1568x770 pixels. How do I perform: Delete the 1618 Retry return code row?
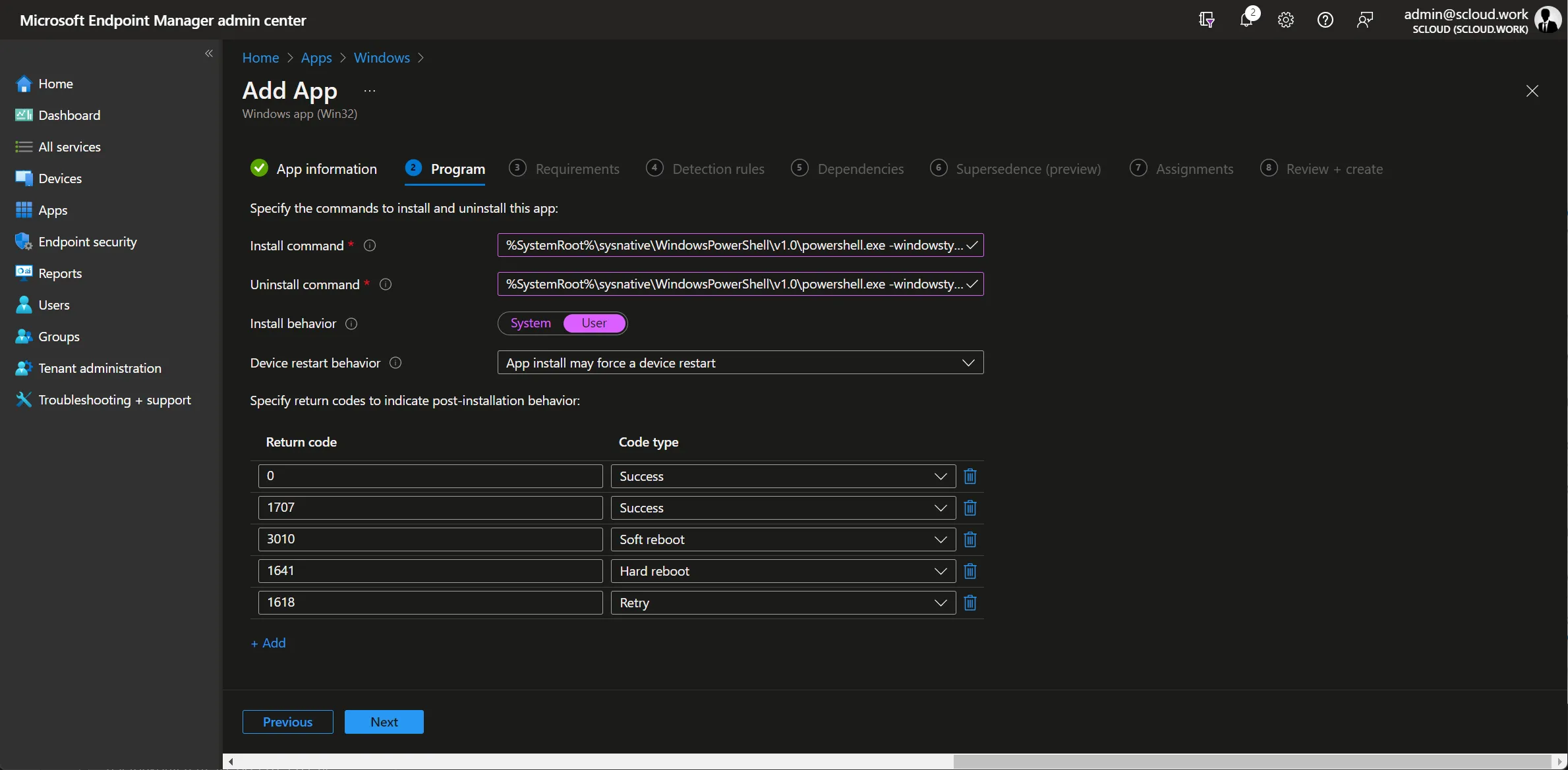coord(970,603)
